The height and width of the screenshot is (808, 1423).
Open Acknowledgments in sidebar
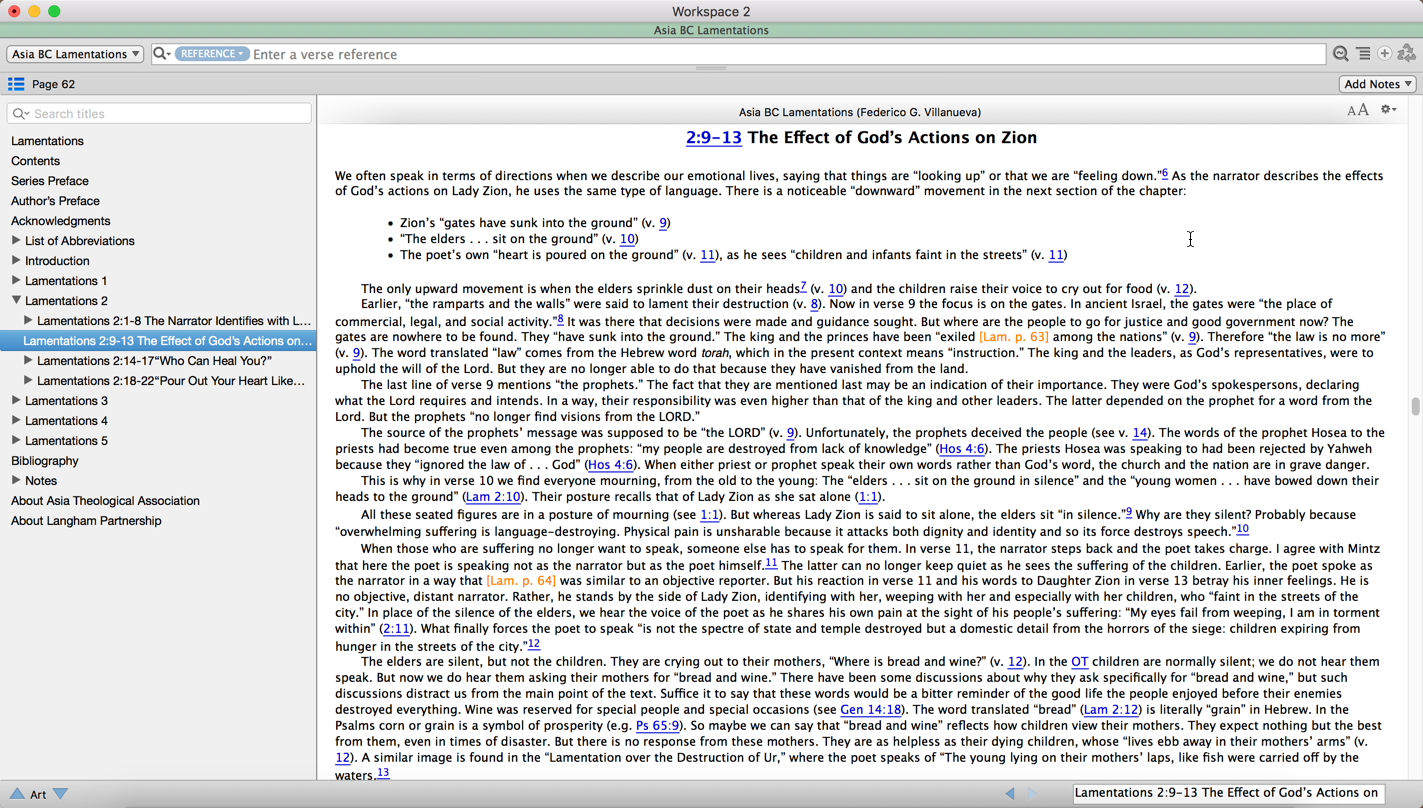tap(60, 221)
